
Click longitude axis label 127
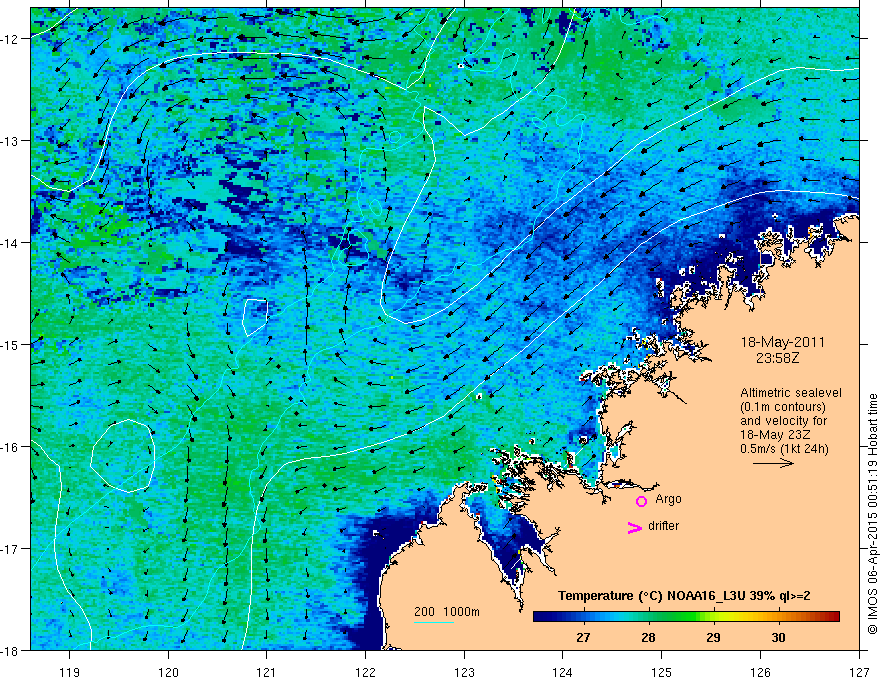859,672
